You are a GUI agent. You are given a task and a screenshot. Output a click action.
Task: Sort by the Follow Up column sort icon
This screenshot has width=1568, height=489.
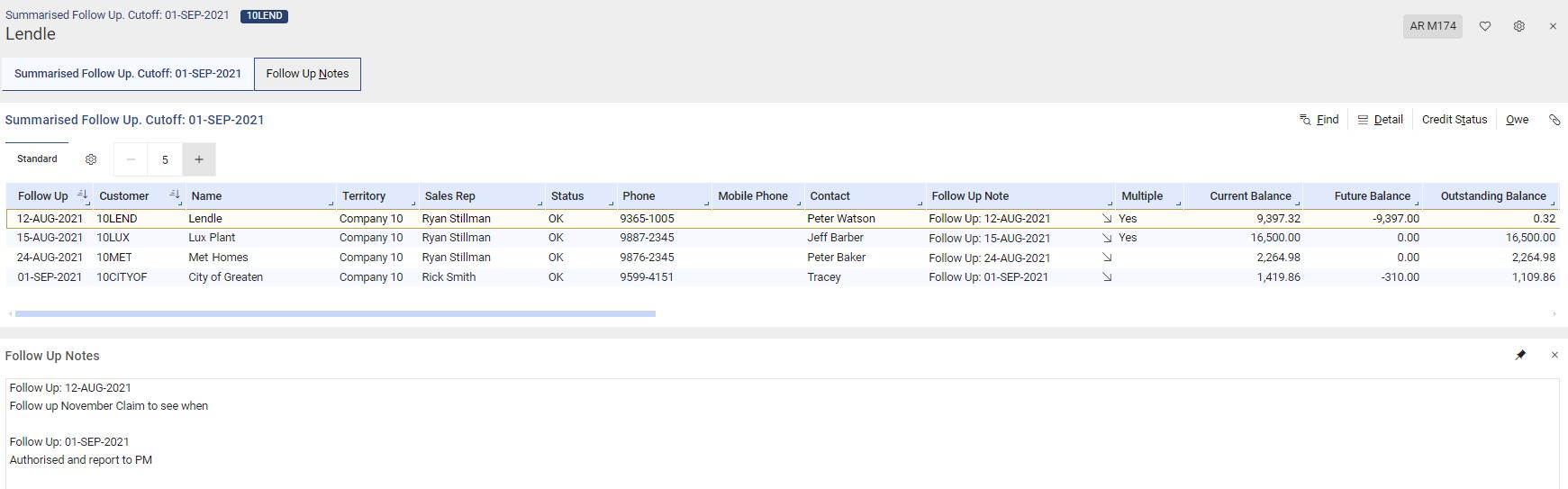82,195
